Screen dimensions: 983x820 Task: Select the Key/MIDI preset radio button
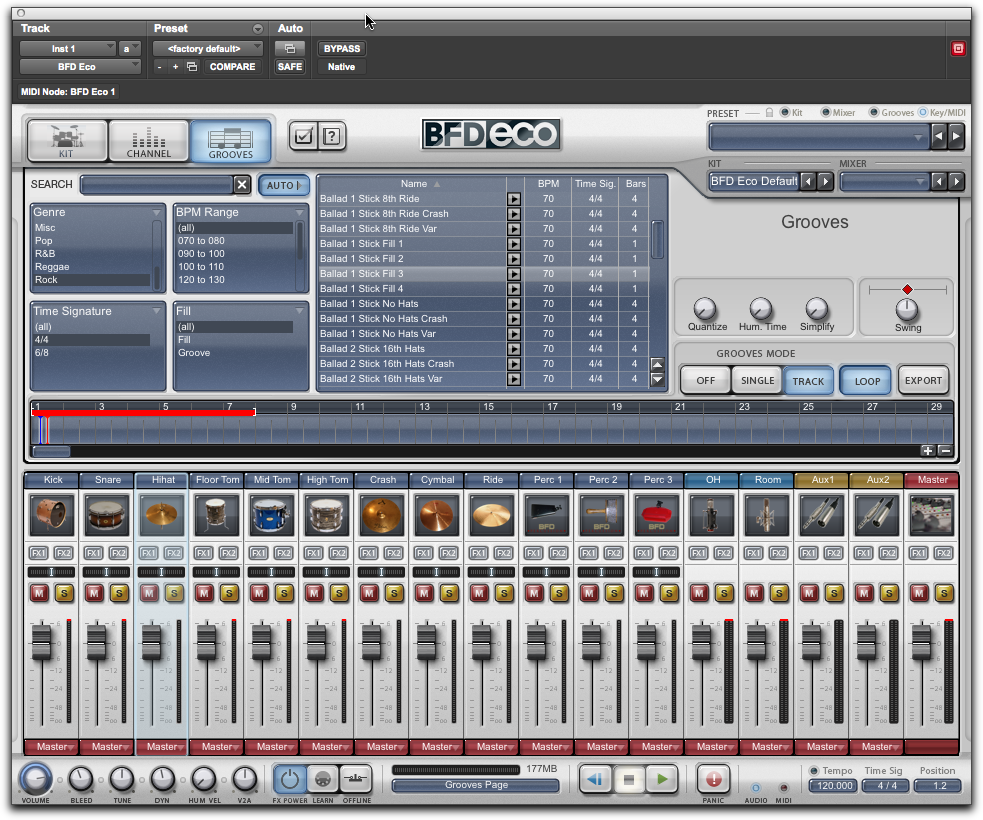pos(923,112)
